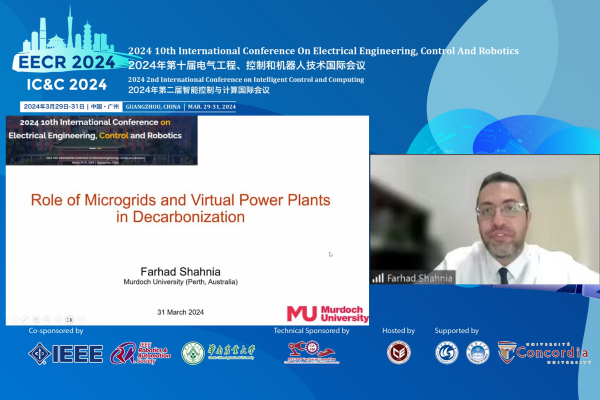This screenshot has width=600, height=400.
Task: Click the second Supported by blue seal
Action: [478, 353]
